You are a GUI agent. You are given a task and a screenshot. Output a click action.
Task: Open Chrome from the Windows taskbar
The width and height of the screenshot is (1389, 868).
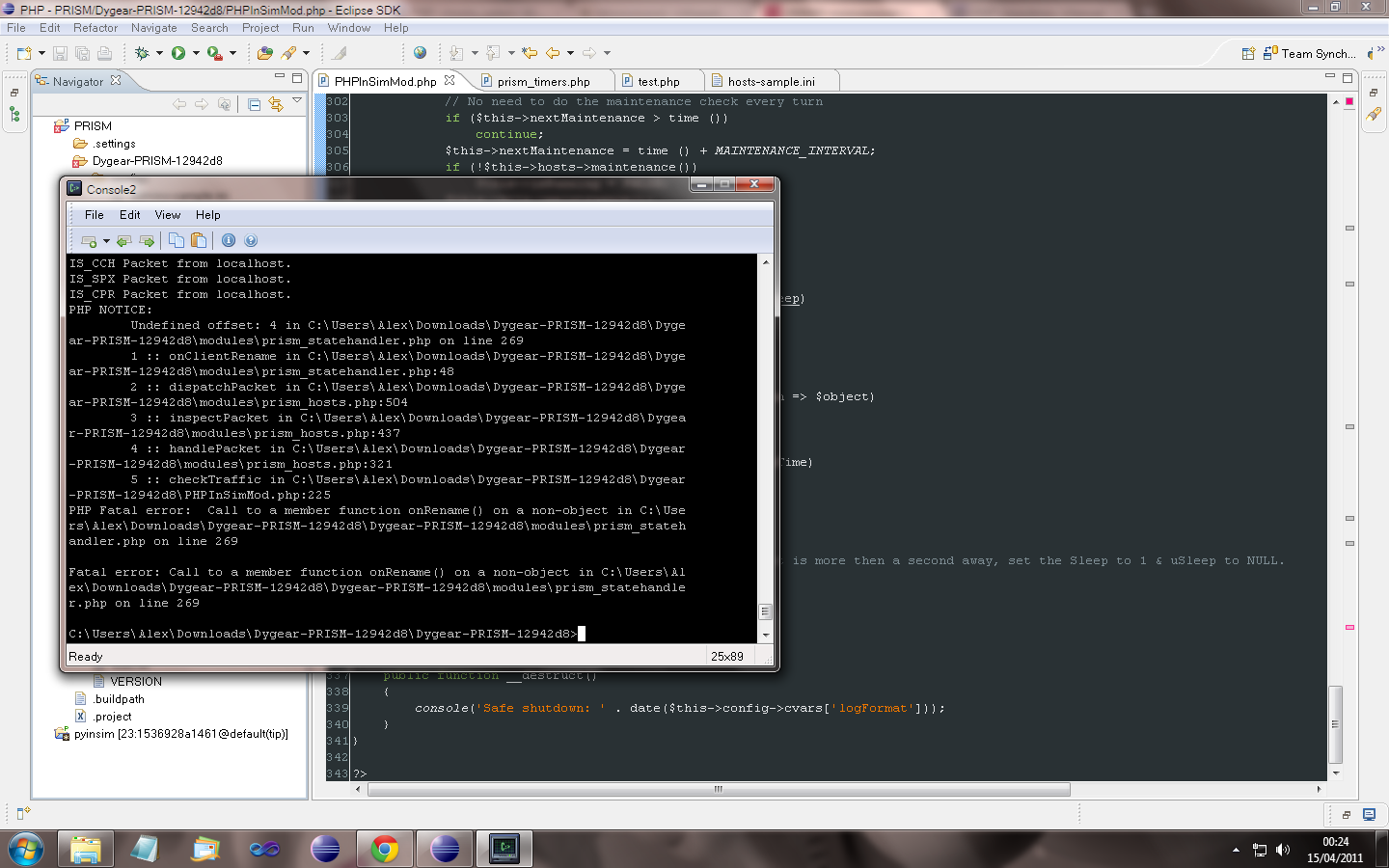pos(385,850)
